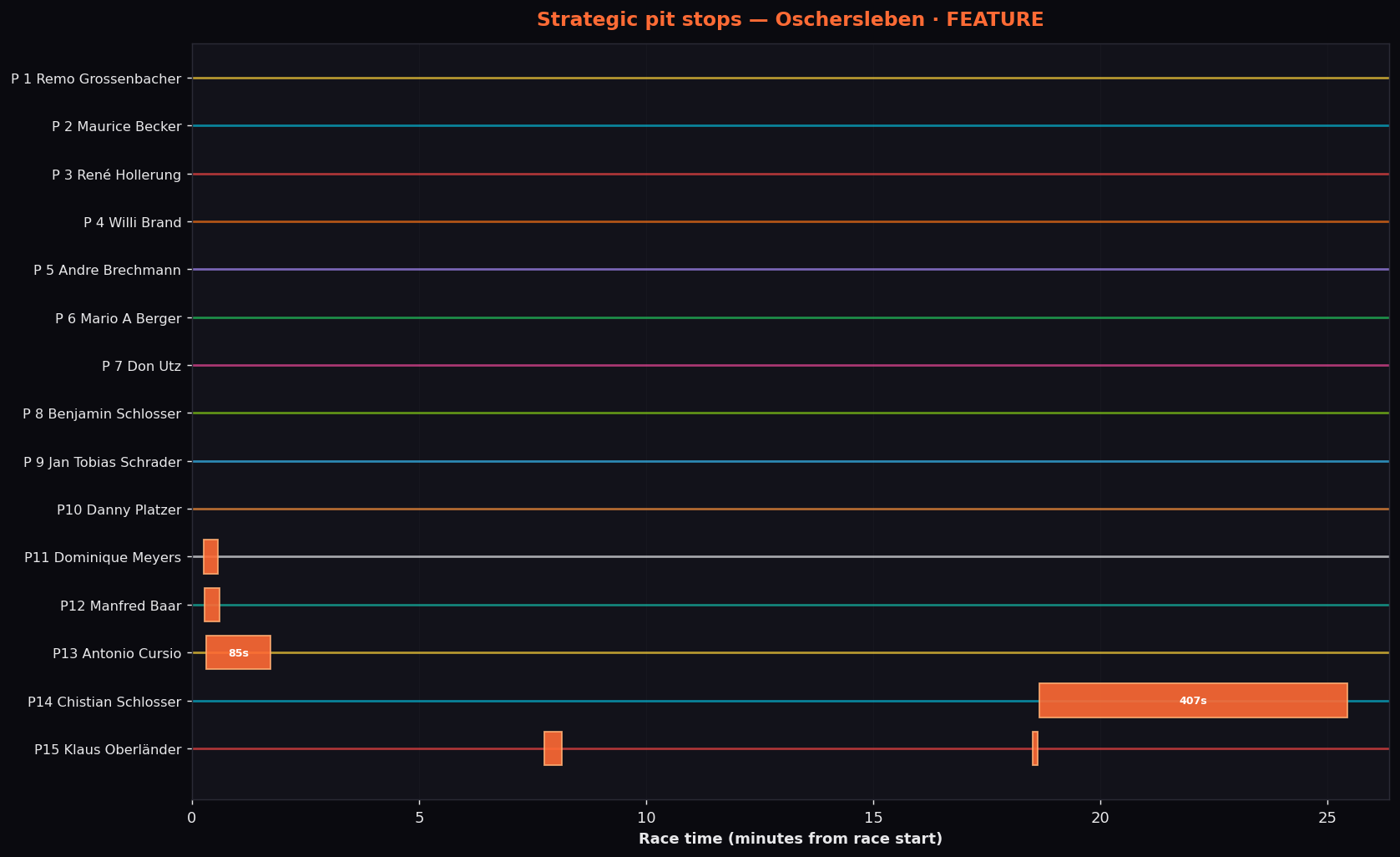
Task: Click the P 7 Don Utz label
Action: tap(141, 366)
